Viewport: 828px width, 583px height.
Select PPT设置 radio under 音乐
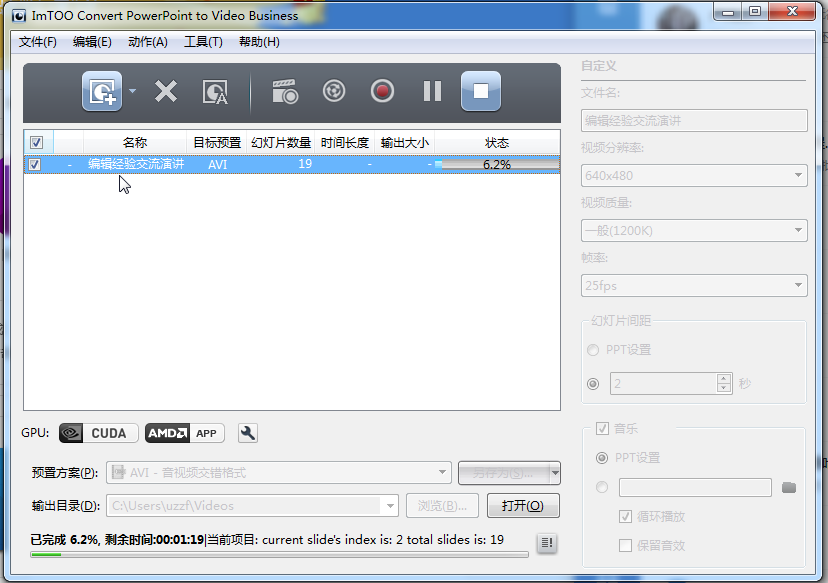[x=602, y=458]
